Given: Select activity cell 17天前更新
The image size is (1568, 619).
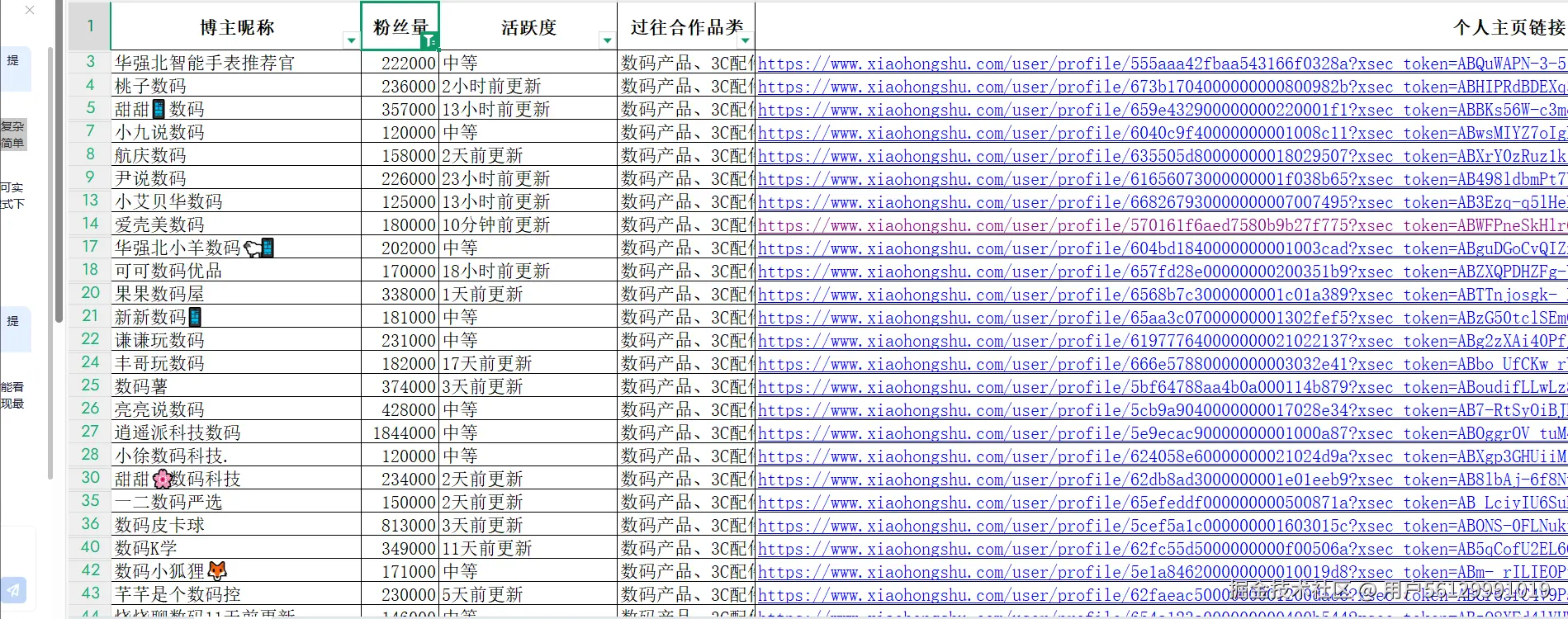Looking at the screenshot, I should tap(528, 363).
